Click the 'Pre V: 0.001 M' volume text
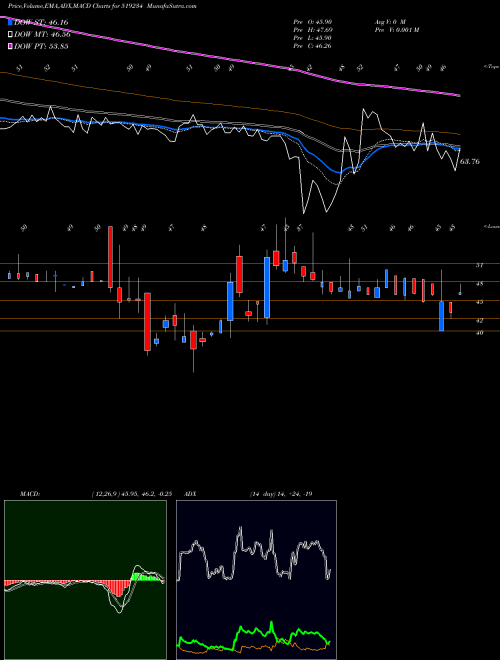Image resolution: width=500 pixels, height=660 pixels. click(x=396, y=30)
